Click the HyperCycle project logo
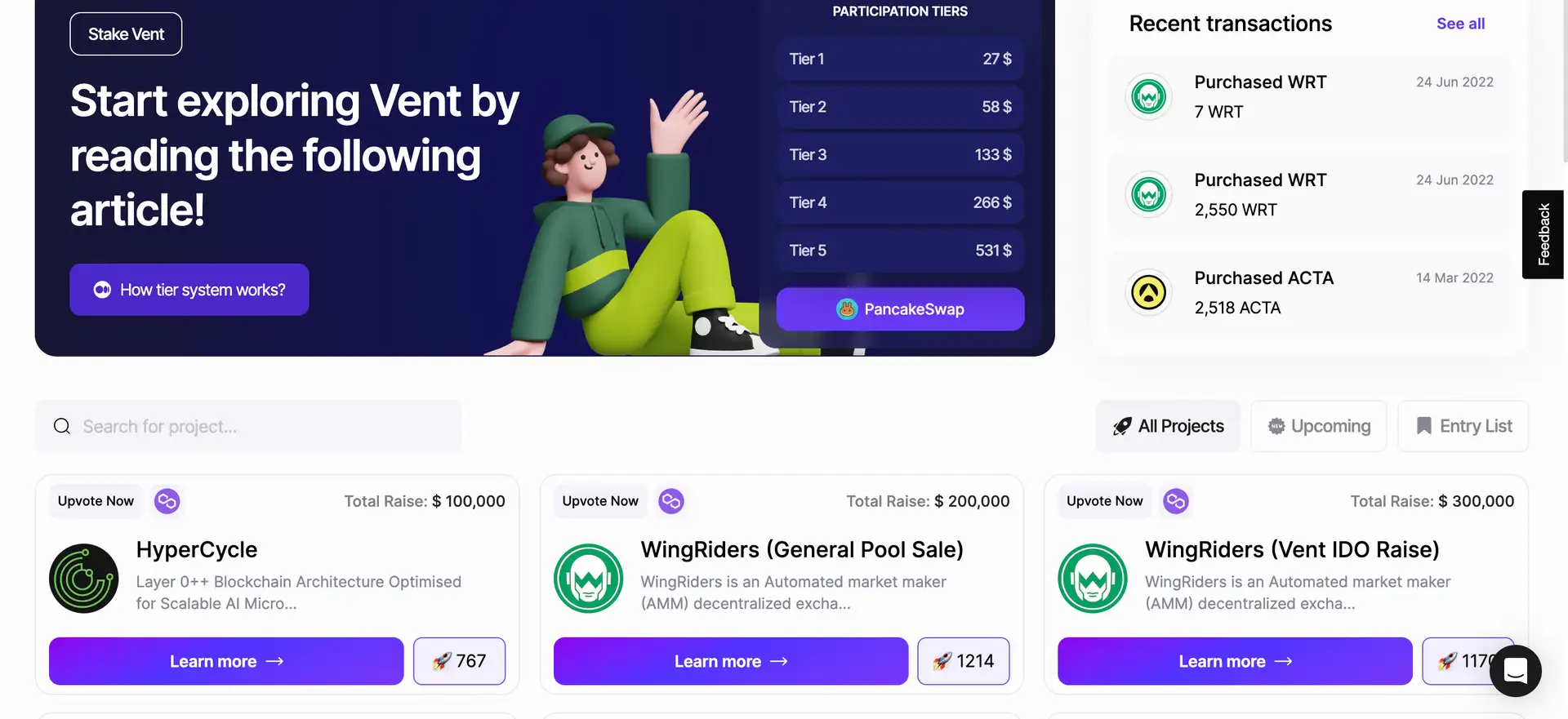The image size is (1568, 719). [84, 579]
